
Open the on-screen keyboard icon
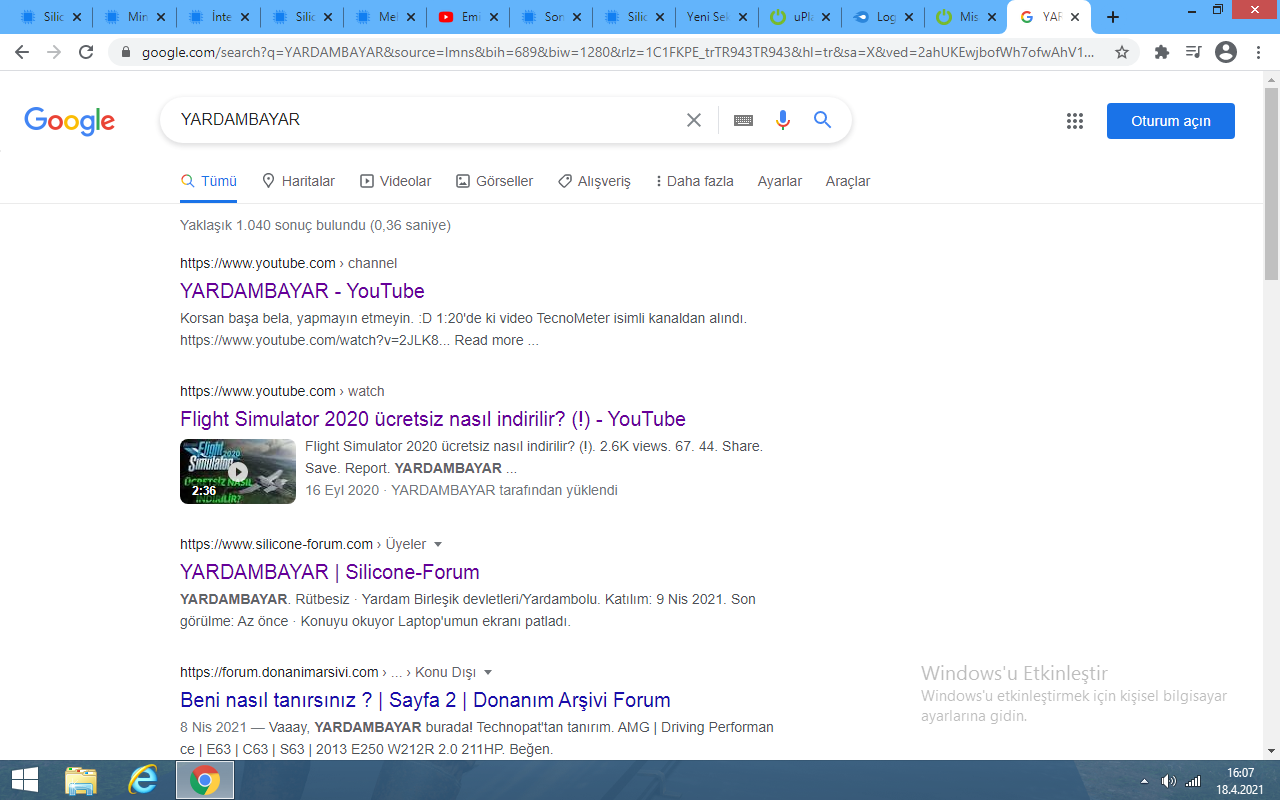743,120
